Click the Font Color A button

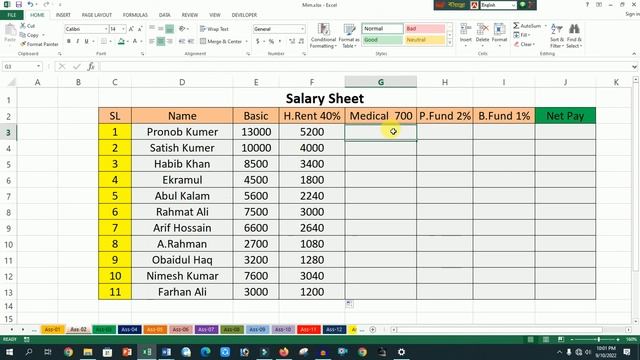click(x=135, y=41)
